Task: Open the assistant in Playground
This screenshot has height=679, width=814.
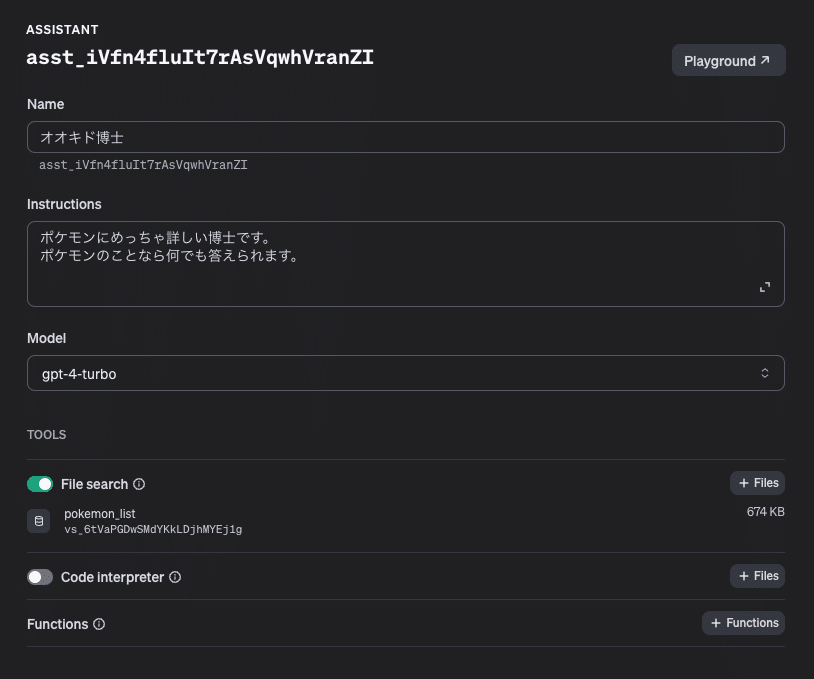Action: pyautogui.click(x=728, y=60)
